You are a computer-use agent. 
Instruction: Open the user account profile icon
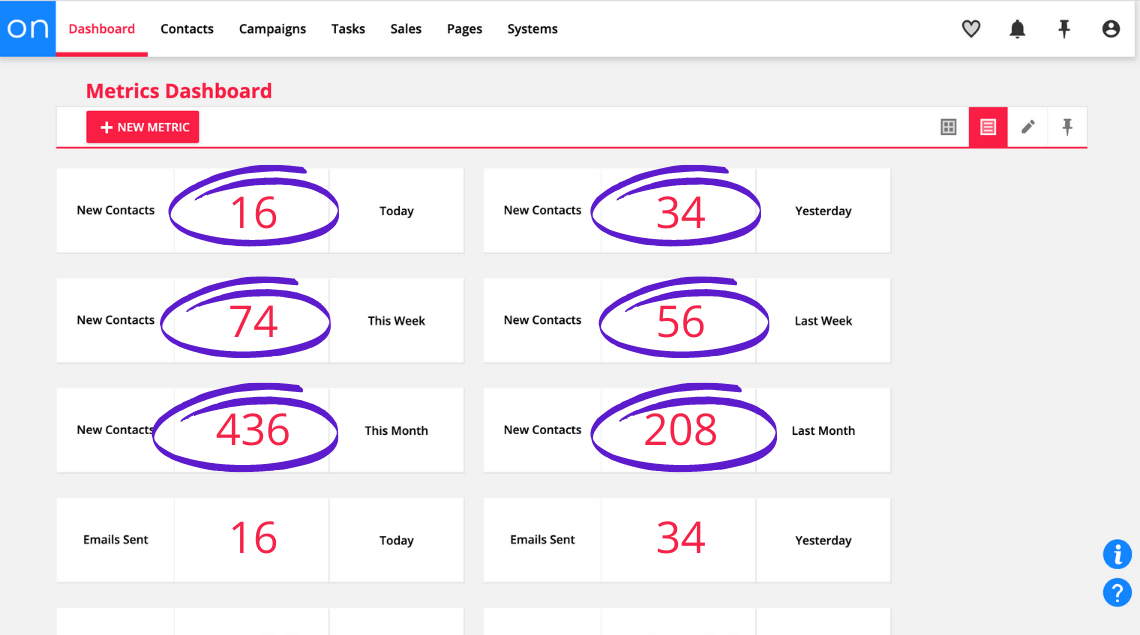(1110, 29)
